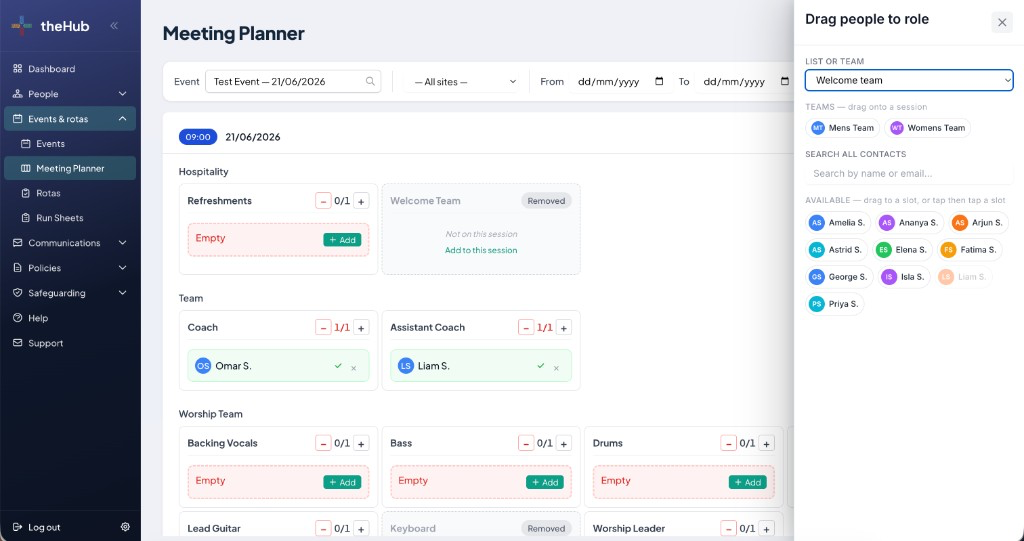
Task: Log out of theHub
Action: coord(37,527)
